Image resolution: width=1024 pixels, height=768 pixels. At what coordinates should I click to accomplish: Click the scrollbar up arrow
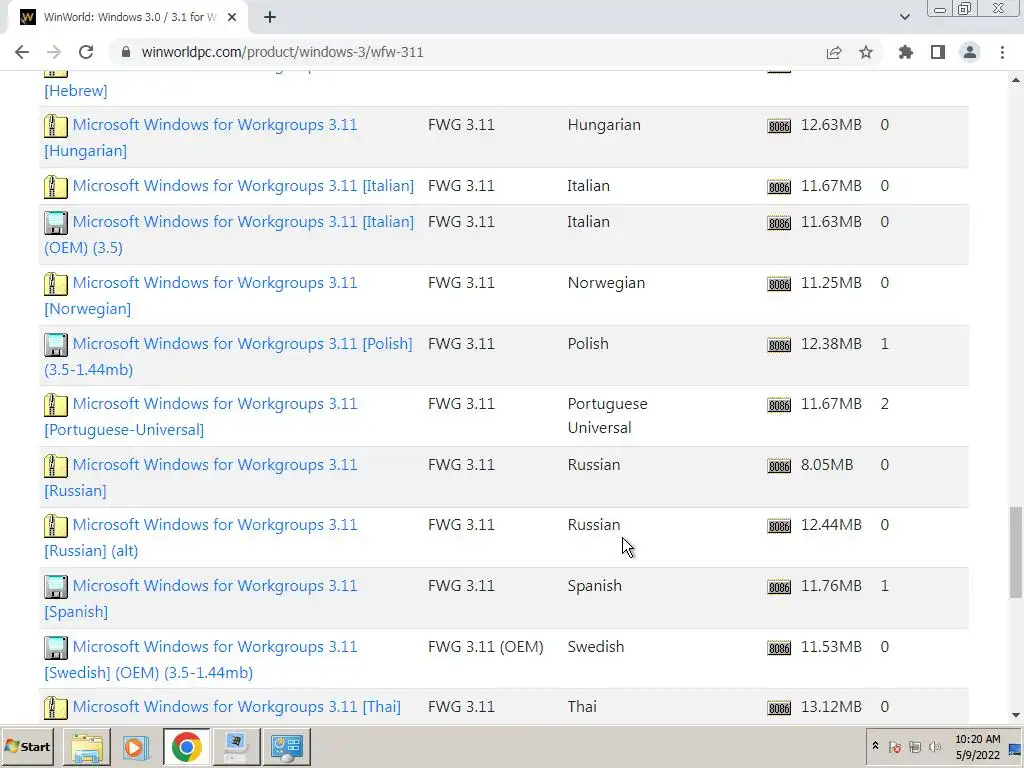(x=1016, y=80)
